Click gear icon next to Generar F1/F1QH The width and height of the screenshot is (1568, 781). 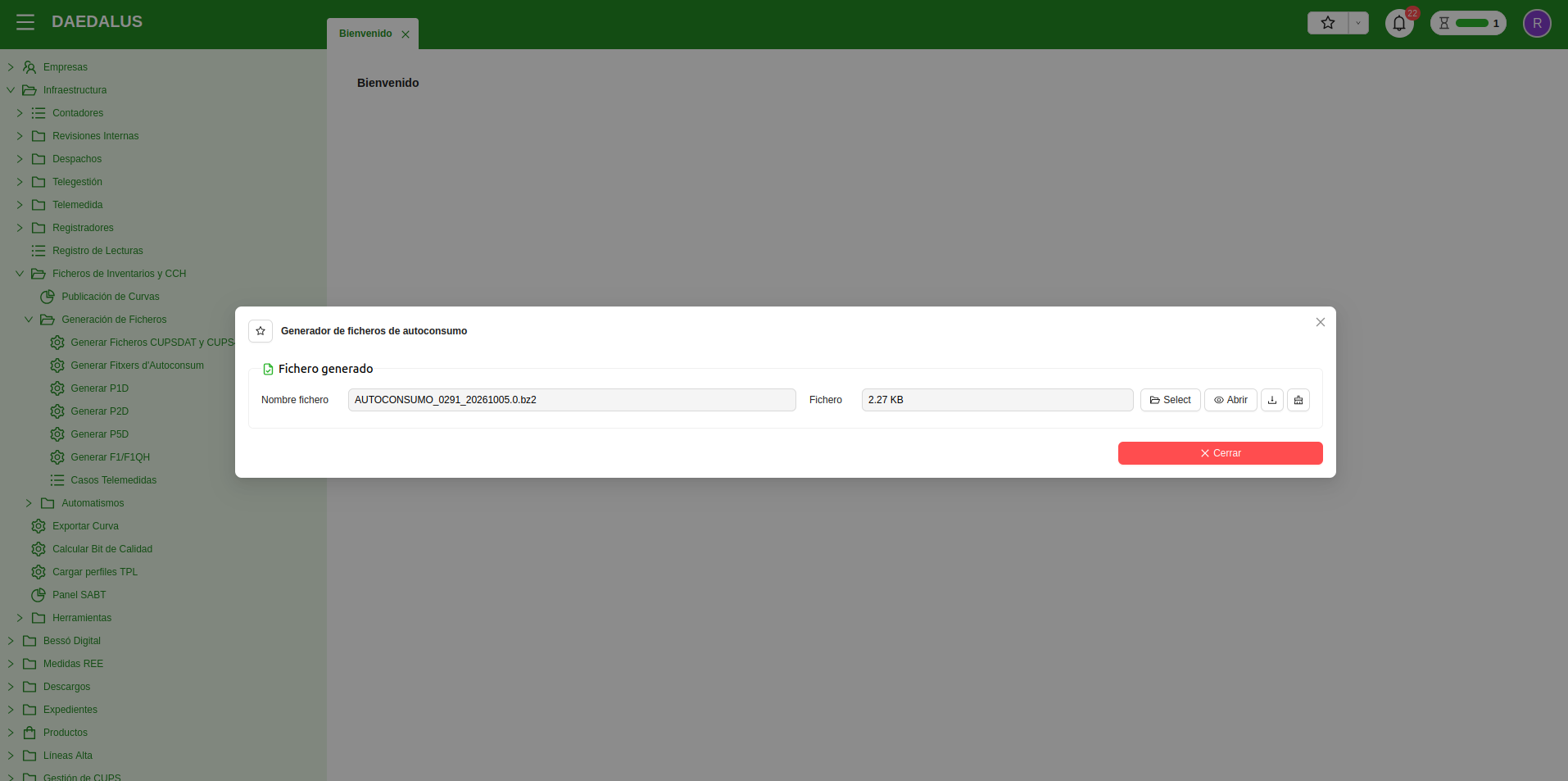[57, 457]
